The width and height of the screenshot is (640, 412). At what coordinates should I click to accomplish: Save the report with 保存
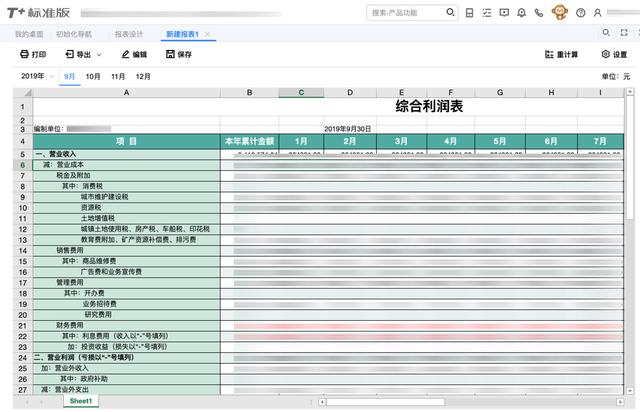pyautogui.click(x=179, y=54)
